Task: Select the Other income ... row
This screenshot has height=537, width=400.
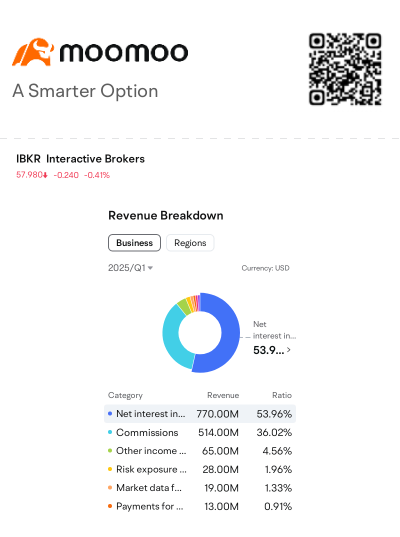Action: (200, 451)
